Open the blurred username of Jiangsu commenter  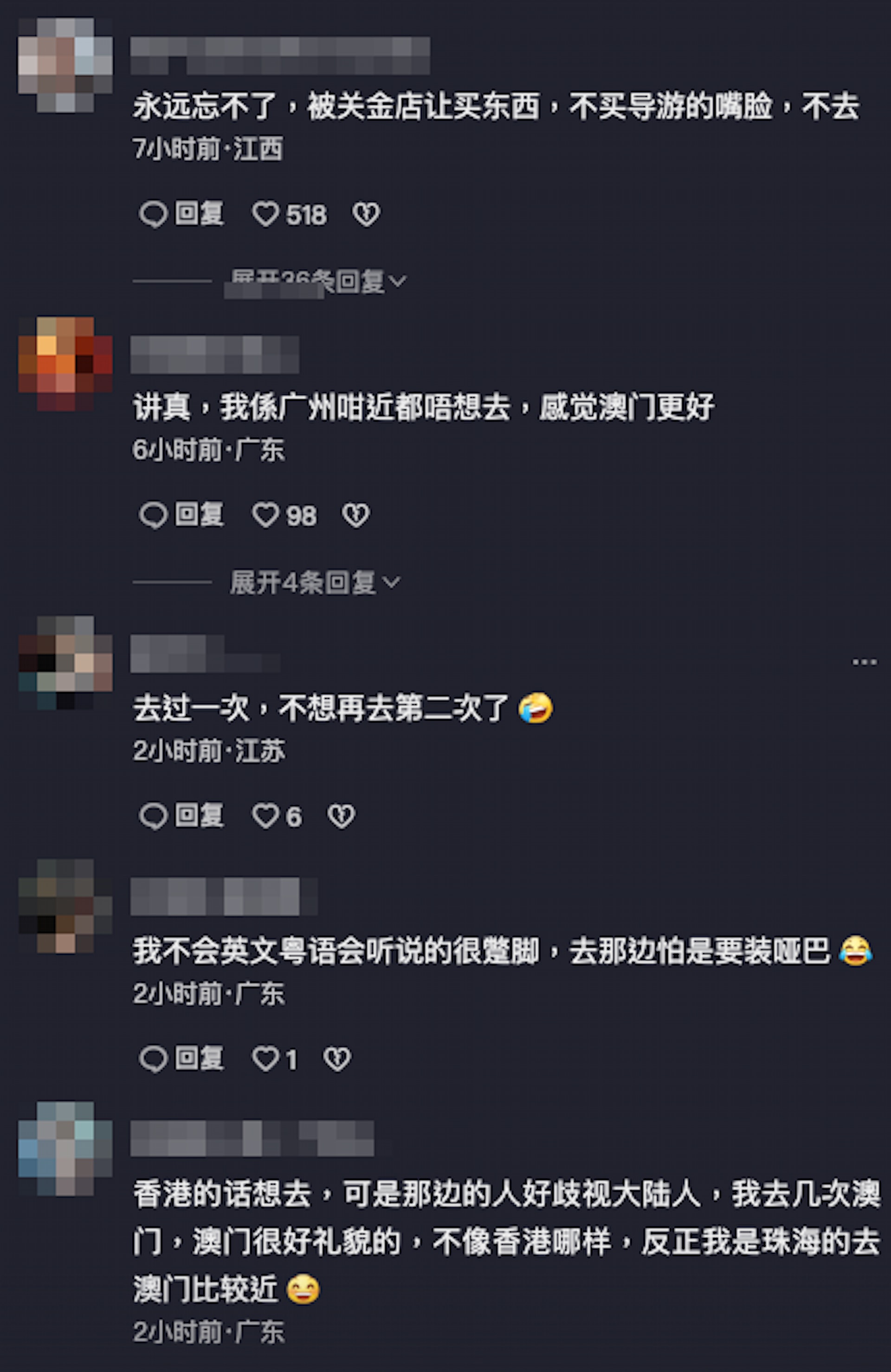click(205, 654)
